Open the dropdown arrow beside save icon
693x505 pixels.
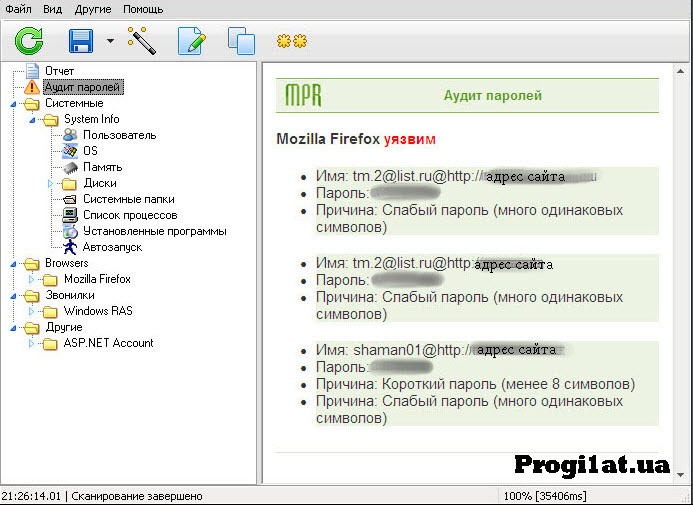click(x=110, y=41)
